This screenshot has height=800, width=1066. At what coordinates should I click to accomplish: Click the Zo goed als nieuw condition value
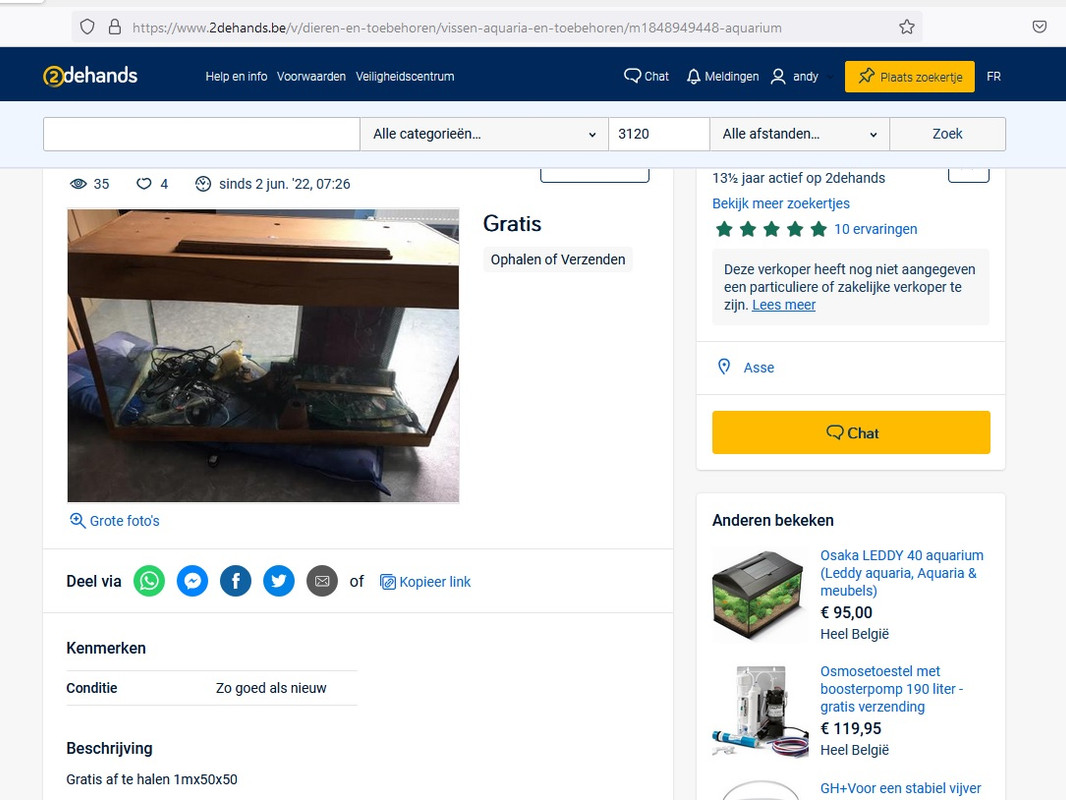pos(271,688)
